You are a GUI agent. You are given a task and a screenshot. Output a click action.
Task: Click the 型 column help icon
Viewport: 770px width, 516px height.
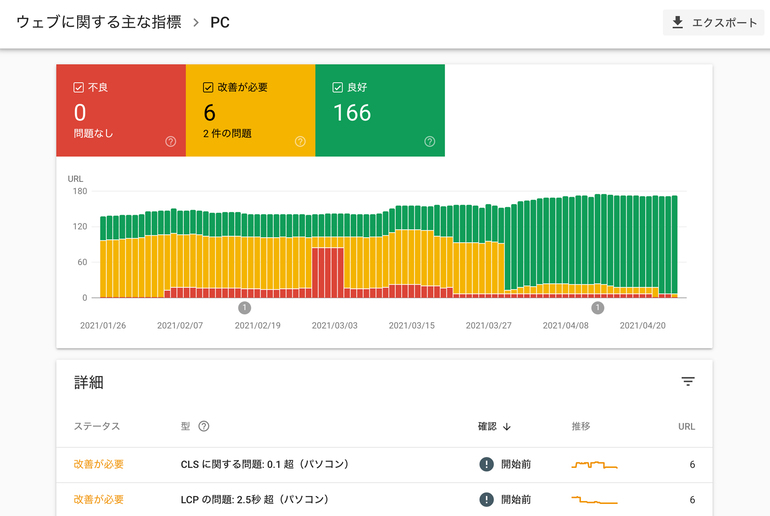[204, 426]
